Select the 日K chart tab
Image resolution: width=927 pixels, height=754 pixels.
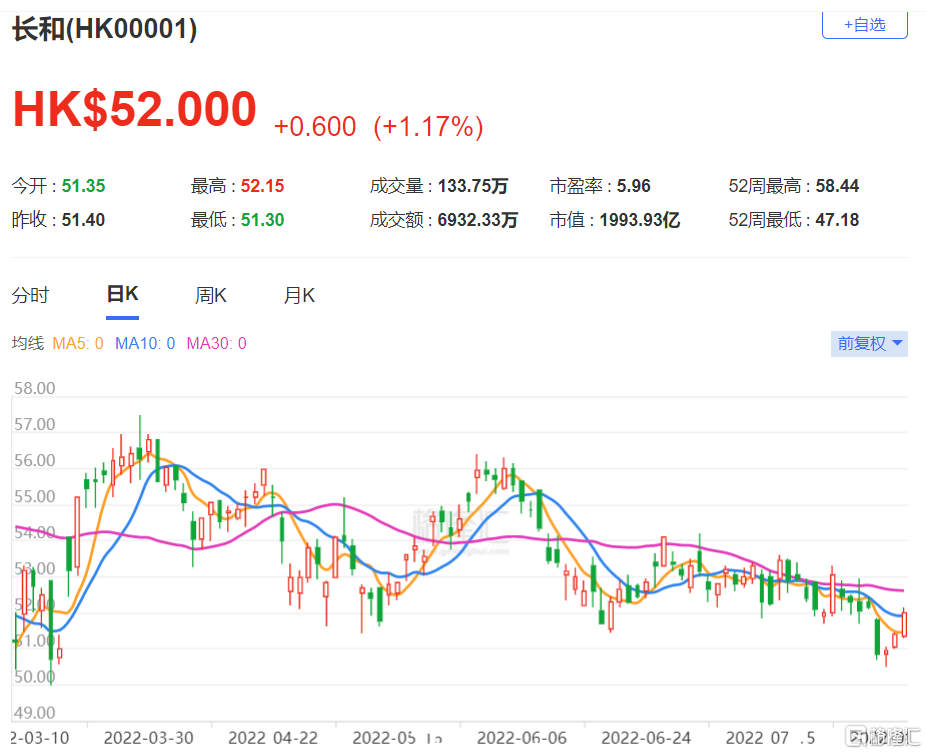[122, 294]
